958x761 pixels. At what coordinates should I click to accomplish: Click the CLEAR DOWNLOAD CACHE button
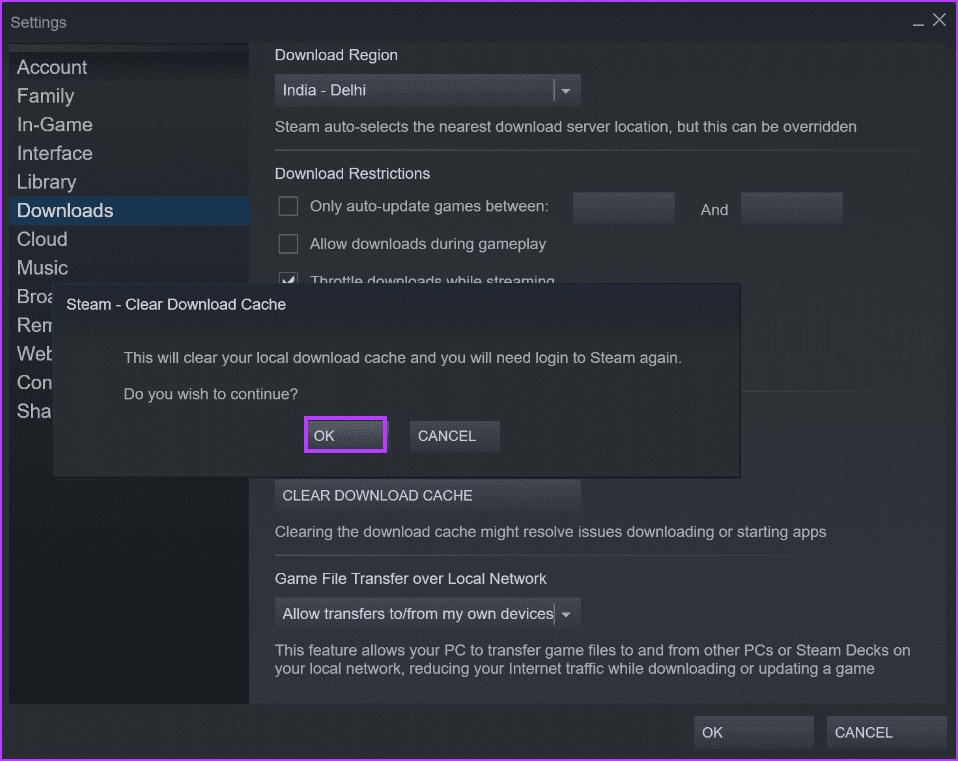pos(427,495)
